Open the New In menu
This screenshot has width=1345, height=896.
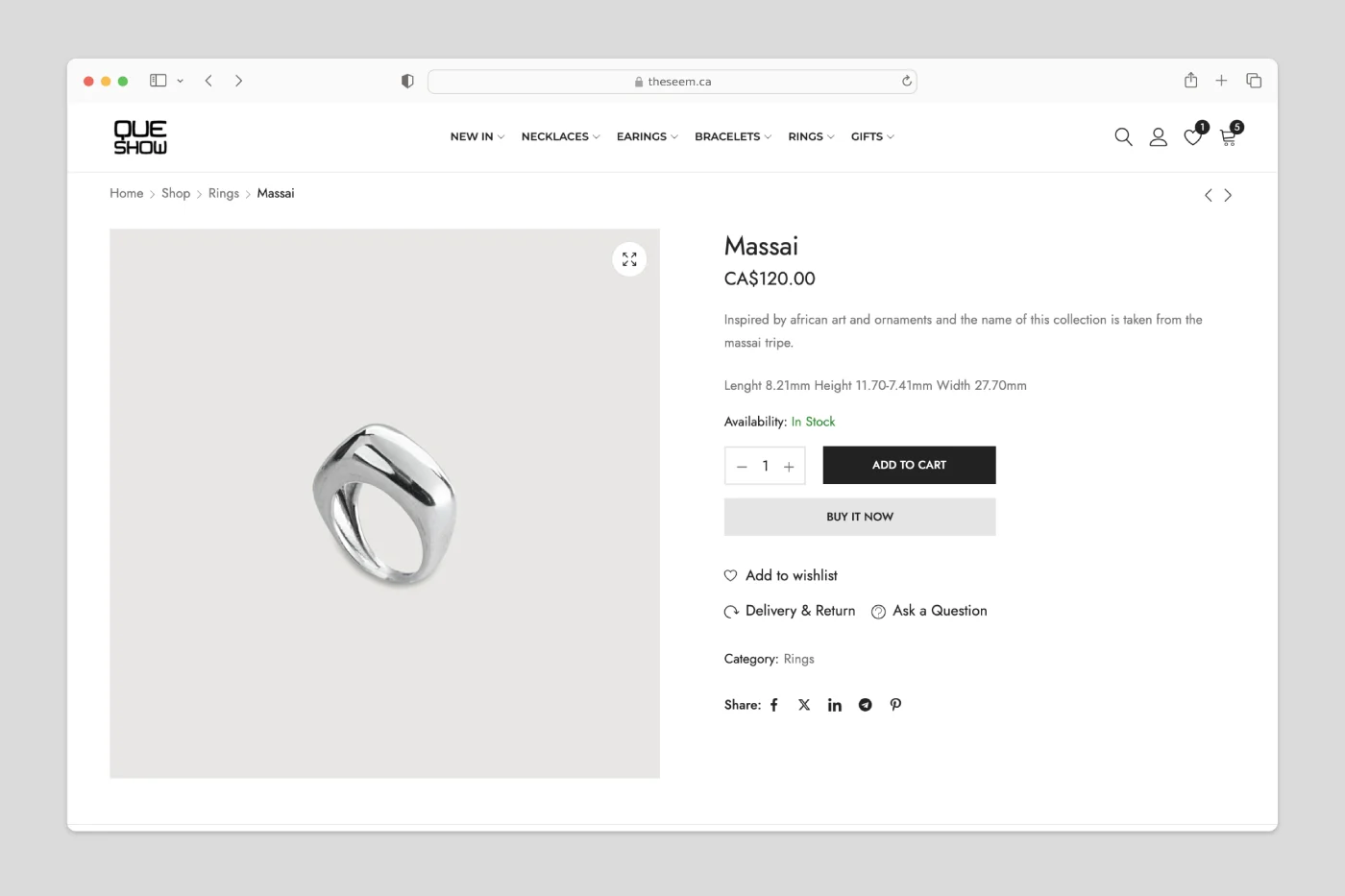click(x=477, y=136)
